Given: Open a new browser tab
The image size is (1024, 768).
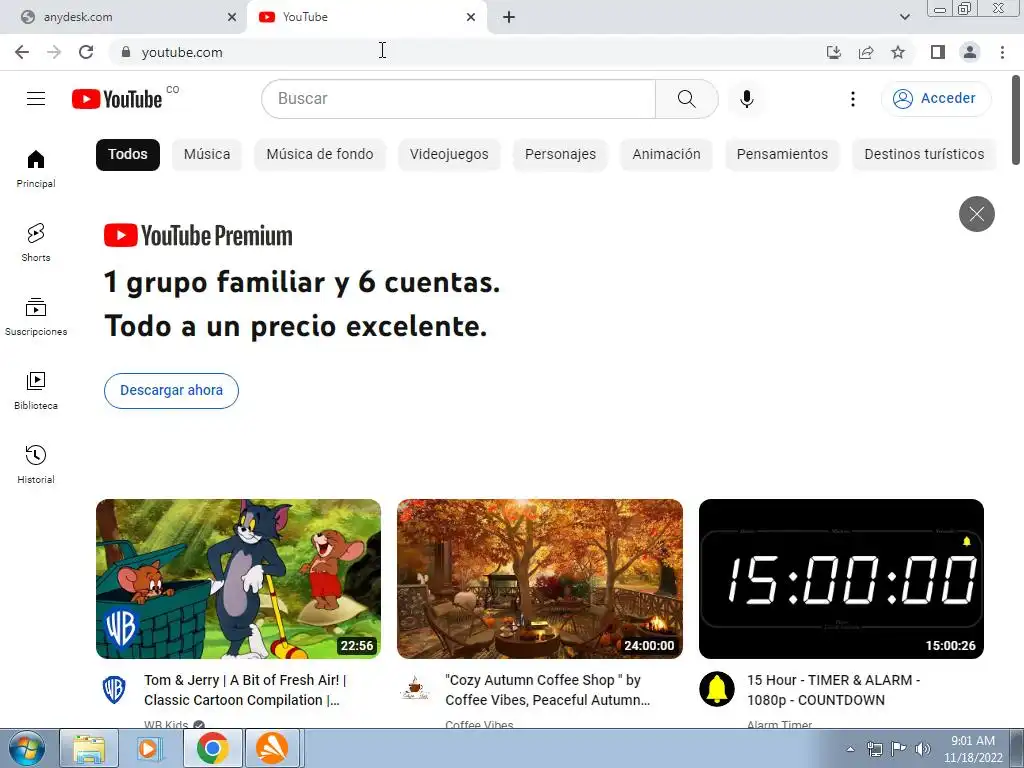Looking at the screenshot, I should [509, 17].
